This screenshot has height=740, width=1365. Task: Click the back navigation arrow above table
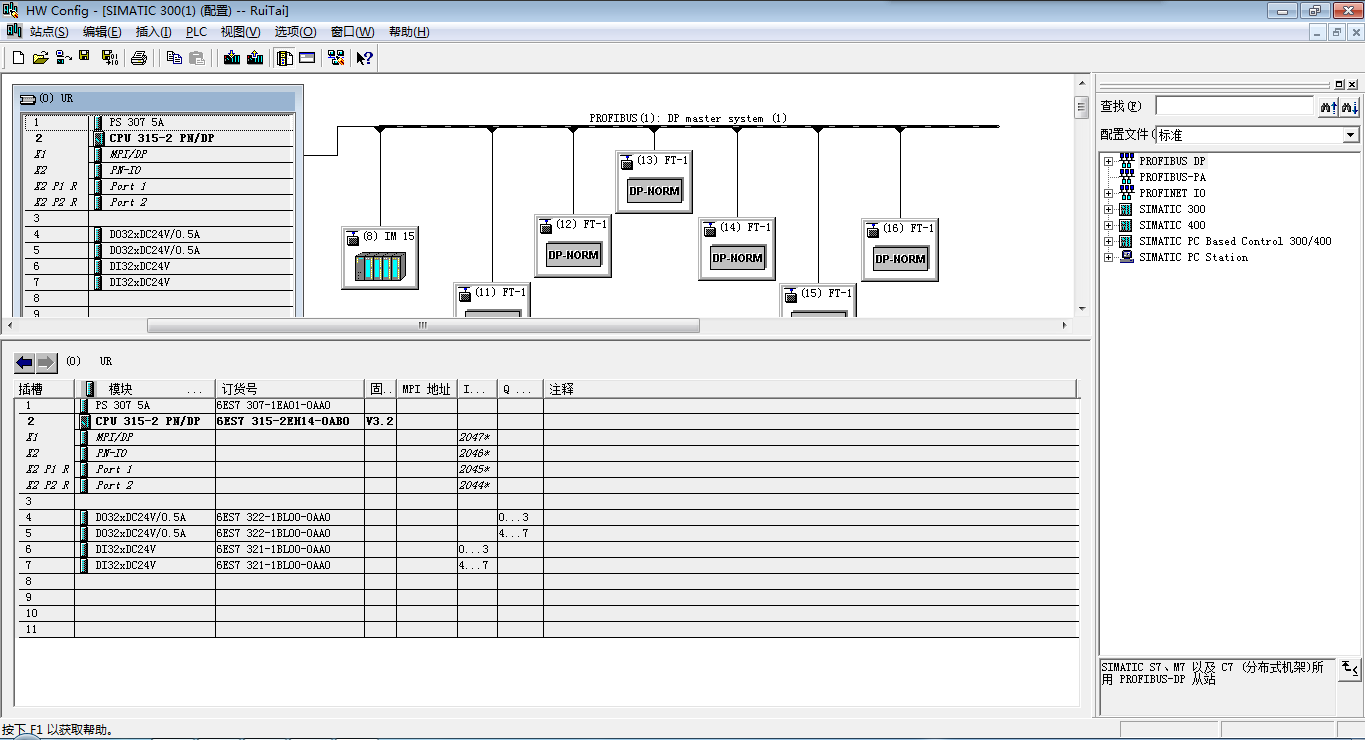25,362
